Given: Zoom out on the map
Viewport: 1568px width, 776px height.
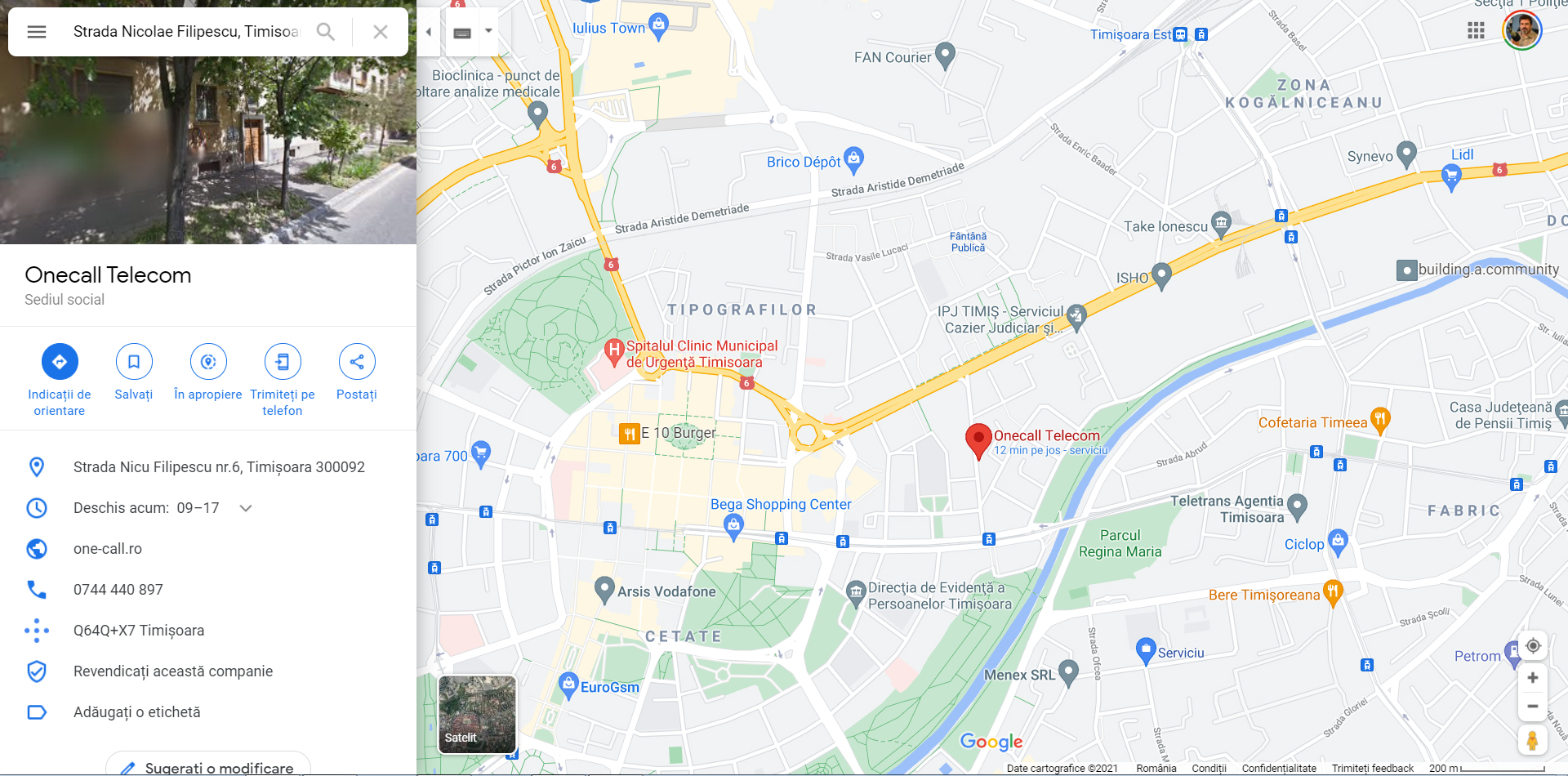Looking at the screenshot, I should tap(1533, 707).
